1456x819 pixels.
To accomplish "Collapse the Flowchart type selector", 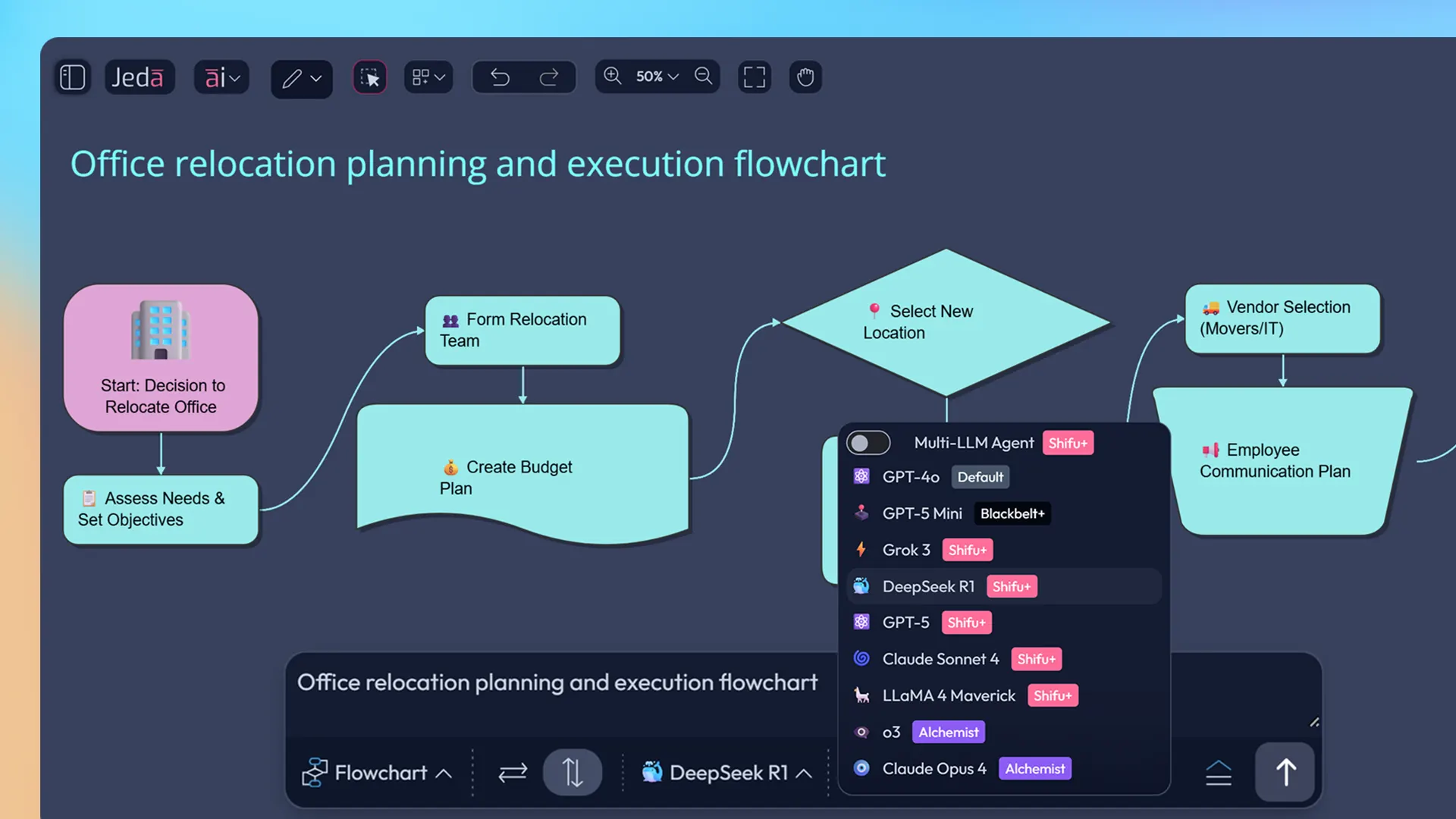I will (x=444, y=772).
